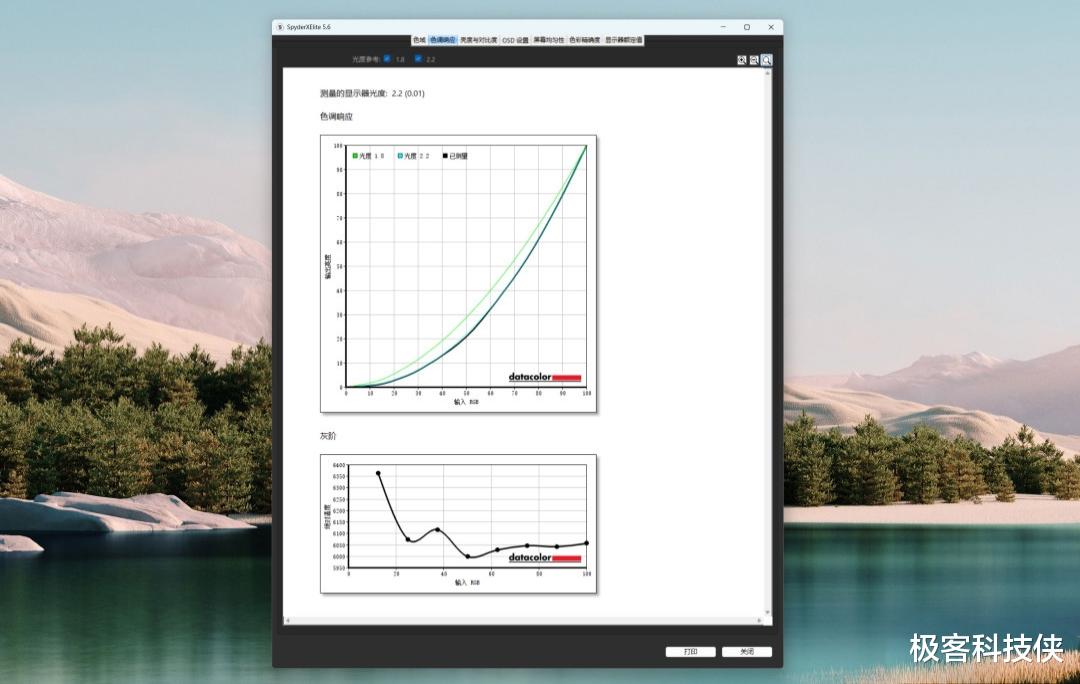Click the gray ramp chart
The height and width of the screenshot is (684, 1080).
pyautogui.click(x=459, y=524)
